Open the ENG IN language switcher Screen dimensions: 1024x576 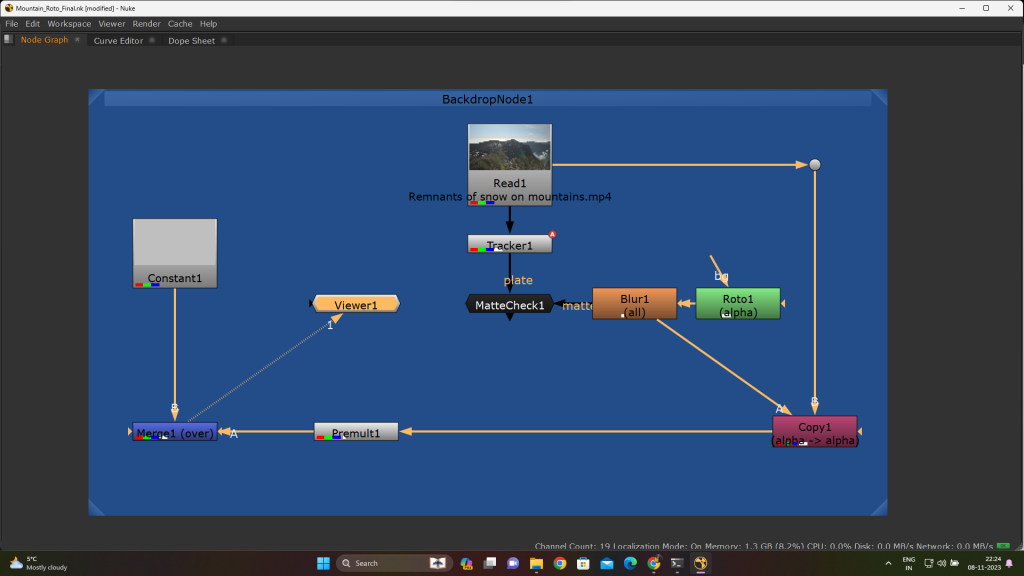(908, 563)
